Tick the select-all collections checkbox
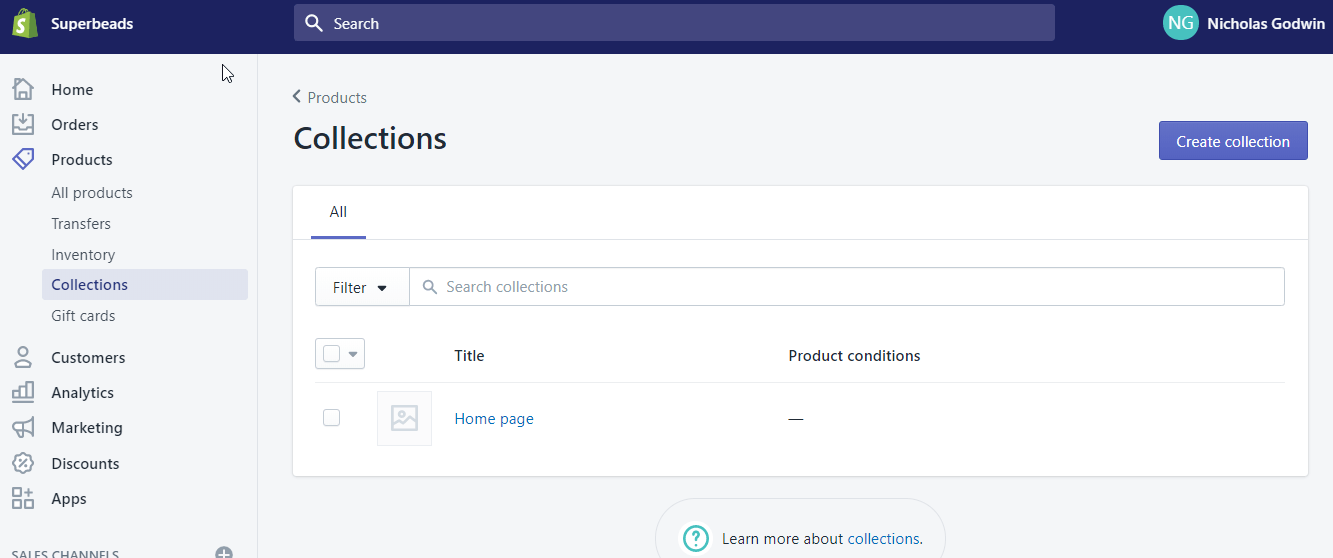 click(x=332, y=354)
